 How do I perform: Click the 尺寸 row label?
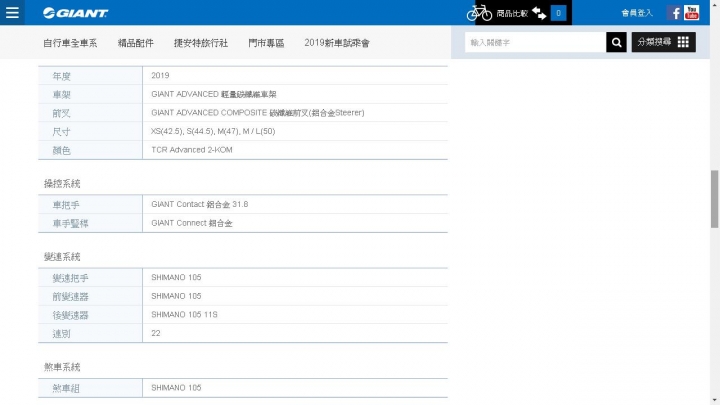[62, 132]
